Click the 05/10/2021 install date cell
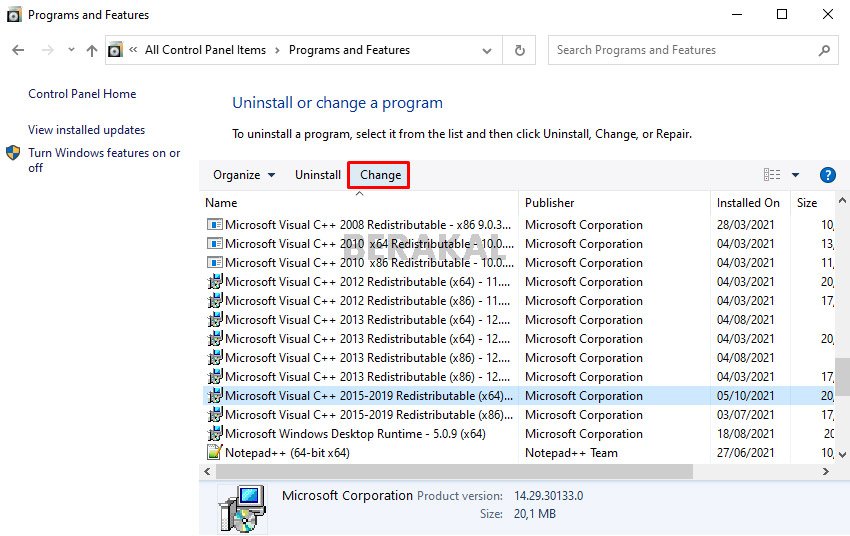Viewport: 850px width, 536px height. click(745, 396)
